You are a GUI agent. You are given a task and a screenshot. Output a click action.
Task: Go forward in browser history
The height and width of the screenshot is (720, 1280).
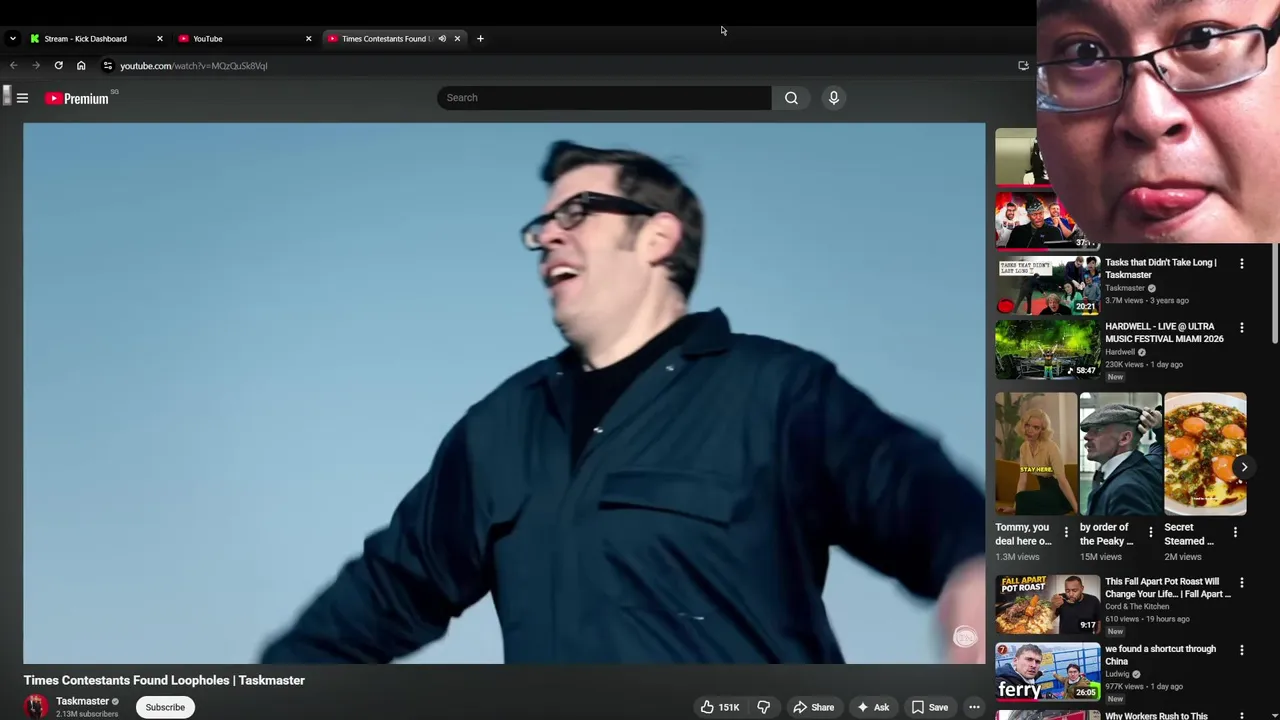(36, 66)
